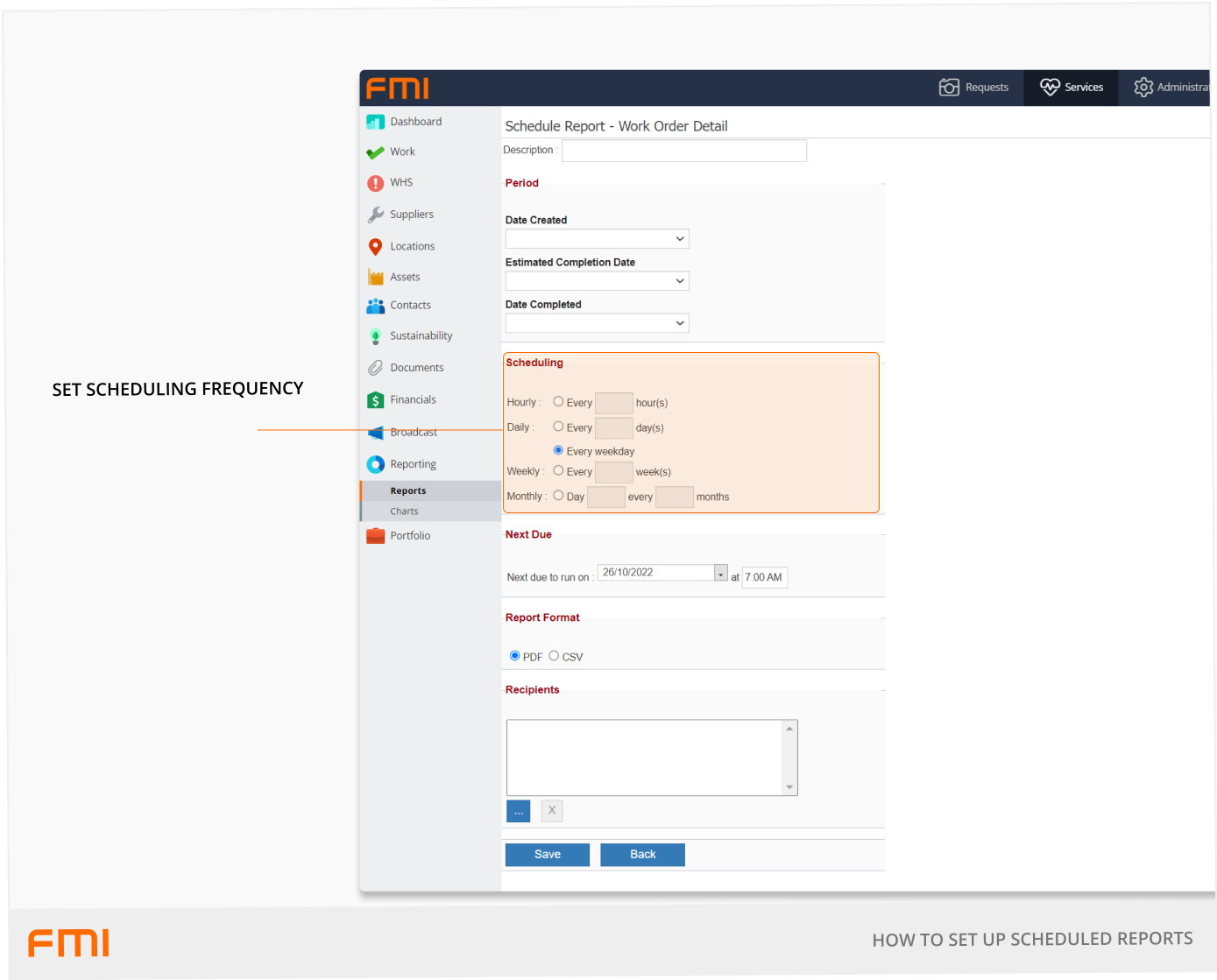Click the Description input field
The height and width of the screenshot is (980, 1217).
pyautogui.click(x=683, y=151)
